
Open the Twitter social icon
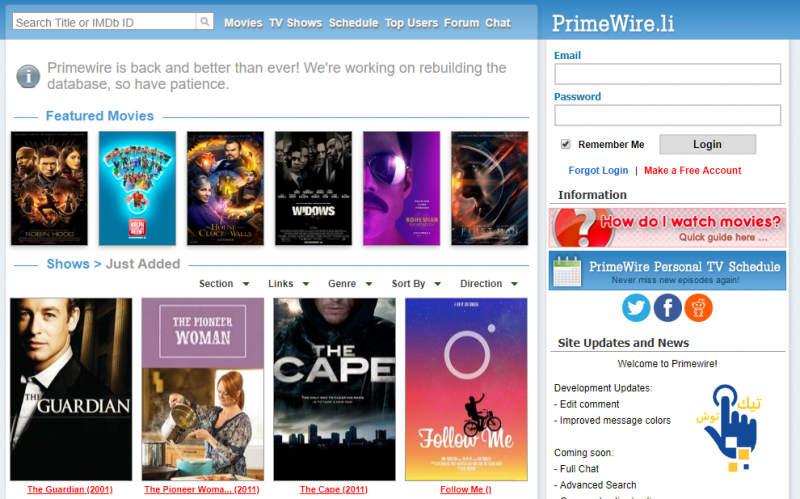click(x=636, y=308)
